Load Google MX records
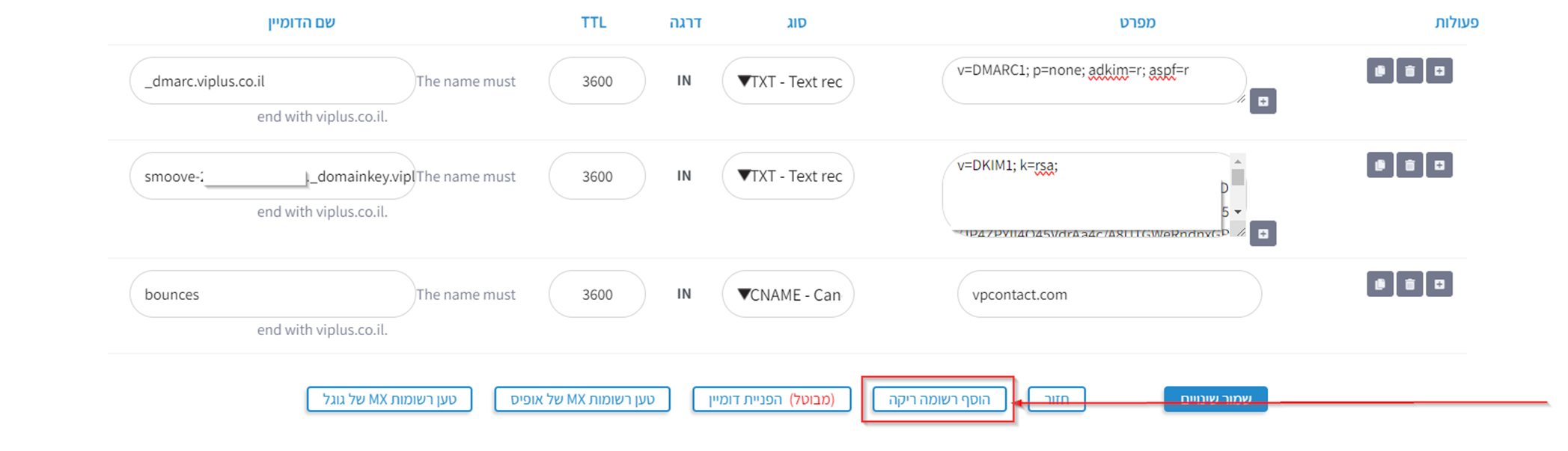The width and height of the screenshot is (1568, 451). click(389, 399)
